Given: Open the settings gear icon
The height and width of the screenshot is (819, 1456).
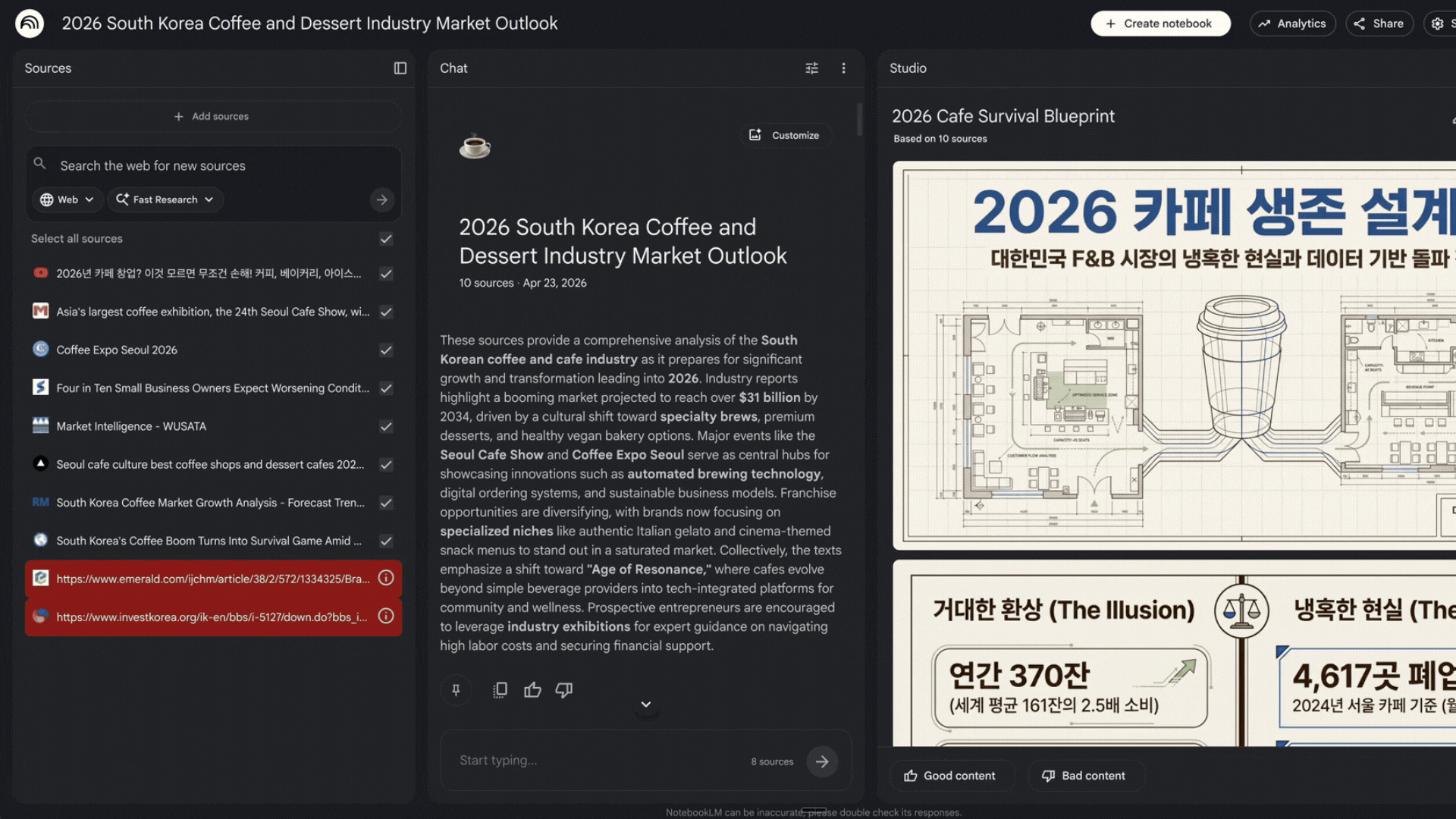Looking at the screenshot, I should pyautogui.click(x=1437, y=24).
